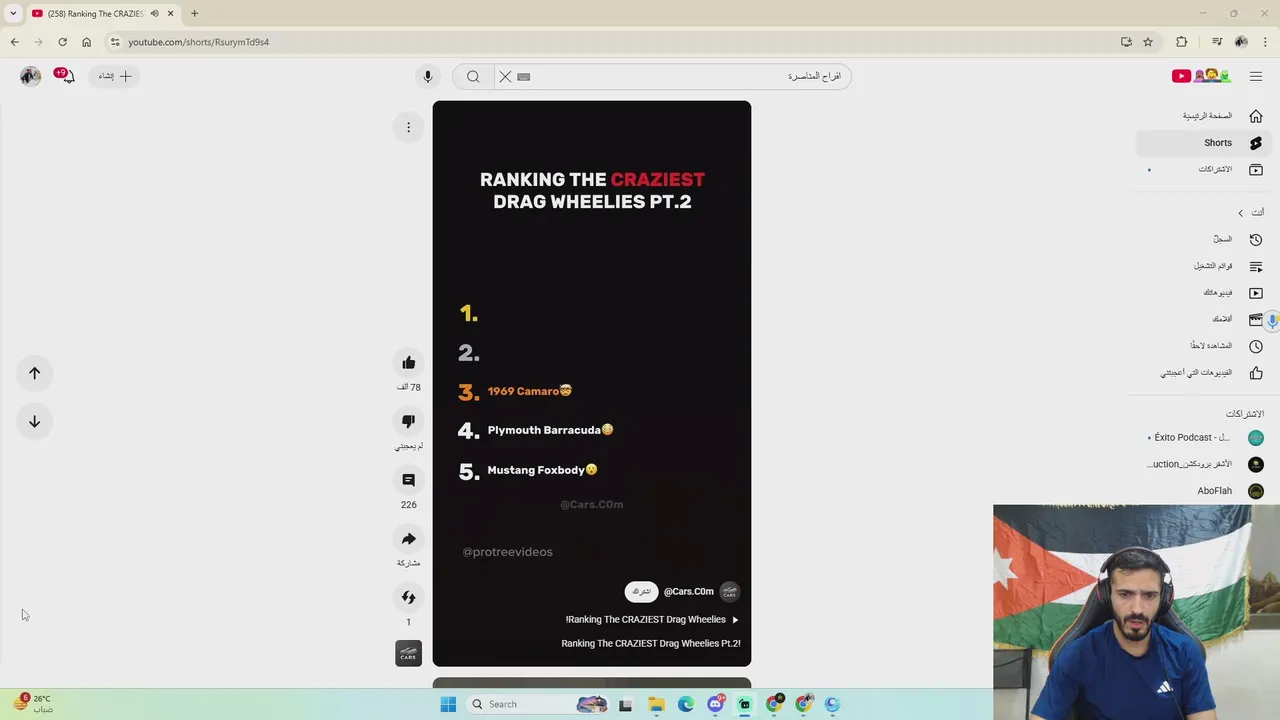Open Your videos in sidebar
1280x720 pixels.
point(1204,293)
